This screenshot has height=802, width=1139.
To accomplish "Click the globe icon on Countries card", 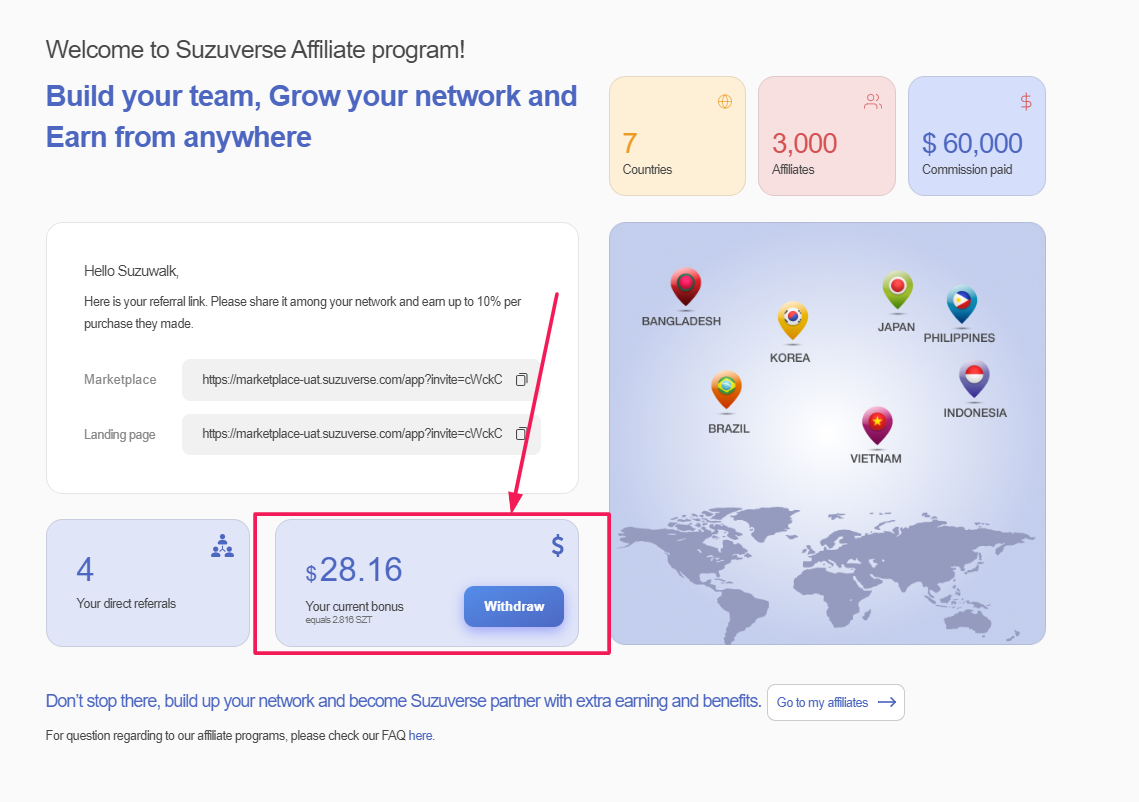I will coord(725,101).
